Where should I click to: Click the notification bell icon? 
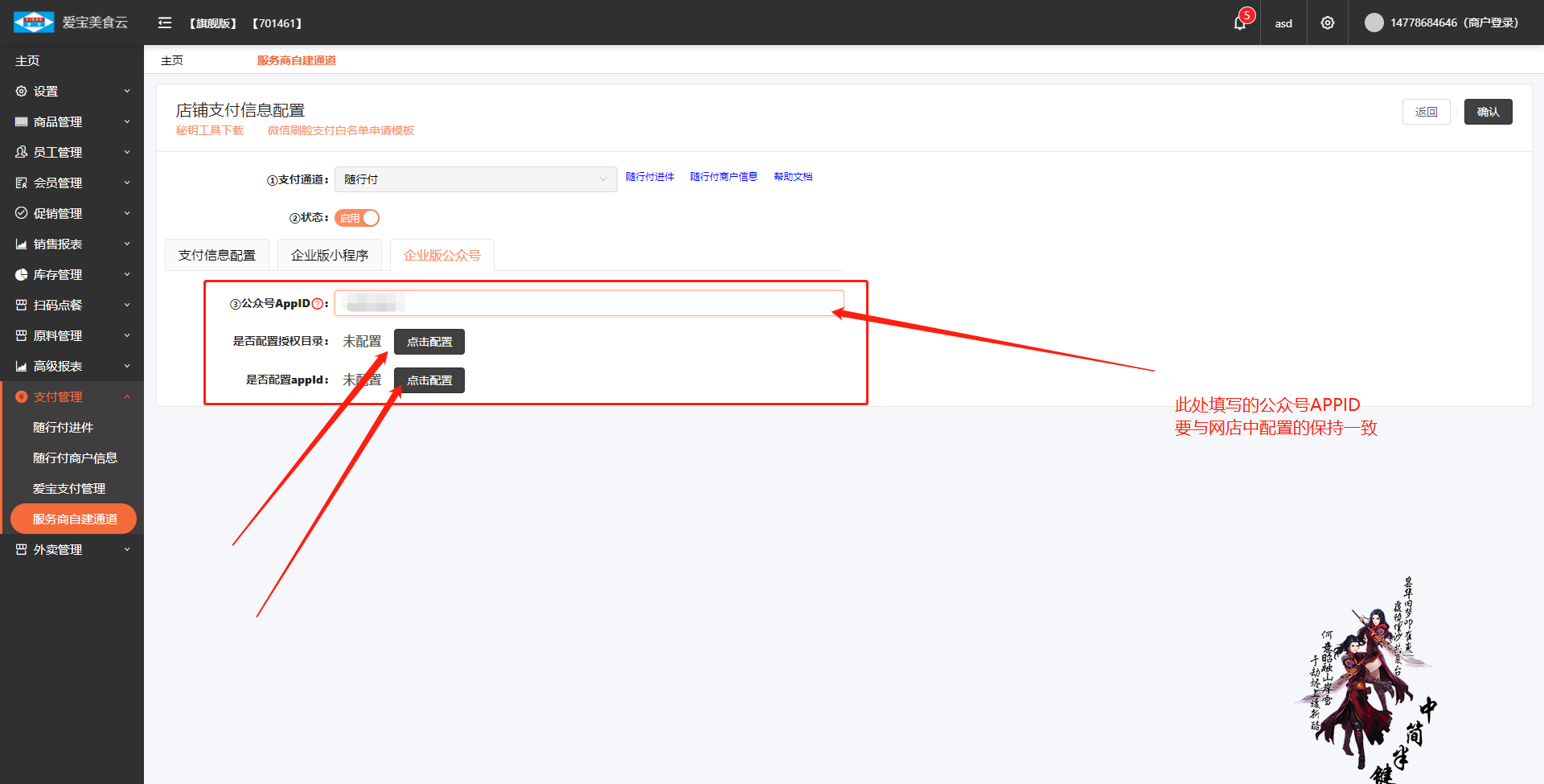pos(1239,23)
